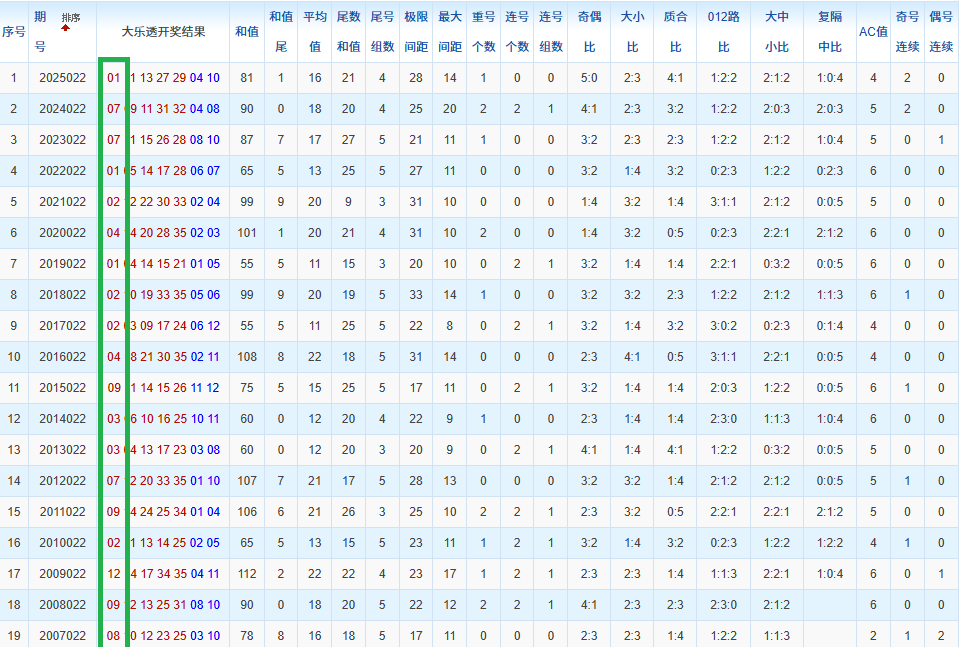Click the 尾号组数 column header
Viewport: 963px width, 647px height.
382,31
